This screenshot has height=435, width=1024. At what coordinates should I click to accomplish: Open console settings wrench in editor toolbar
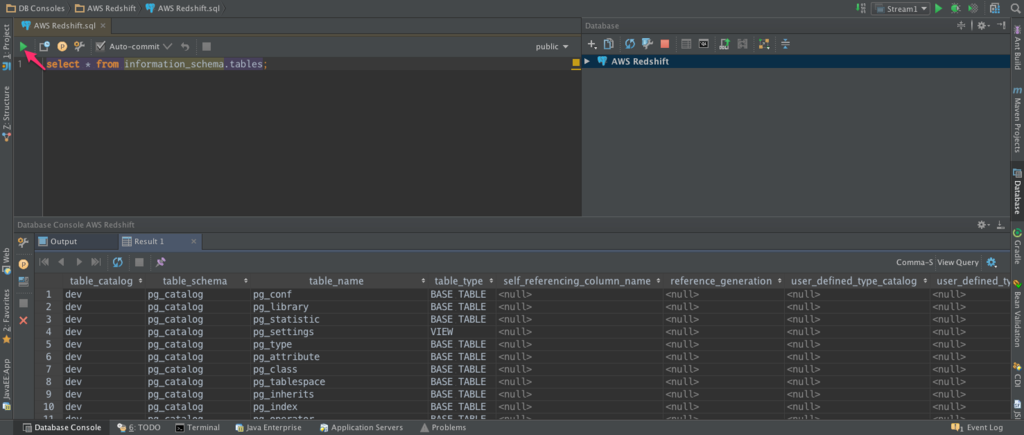click(x=79, y=46)
